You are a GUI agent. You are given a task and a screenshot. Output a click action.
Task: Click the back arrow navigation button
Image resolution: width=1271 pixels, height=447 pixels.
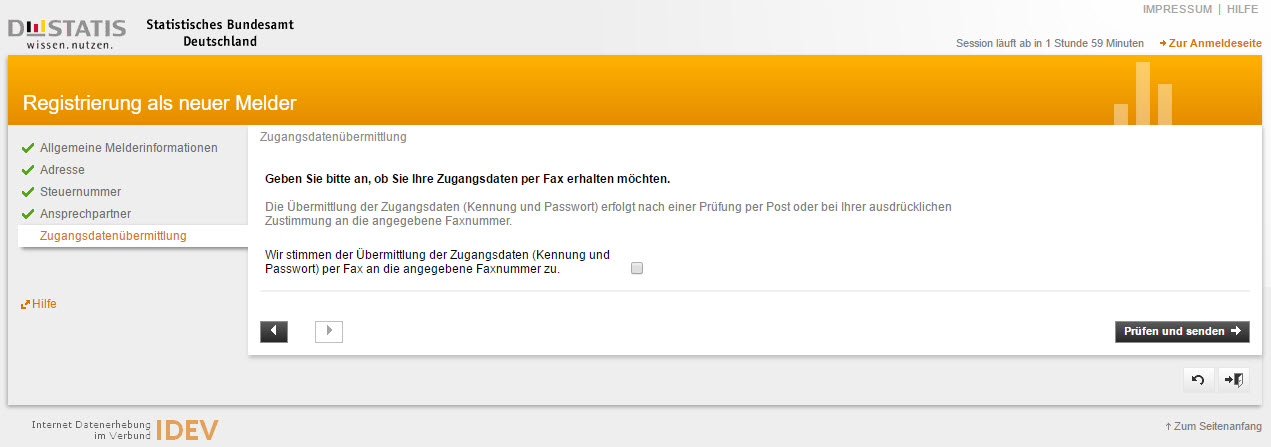coord(274,332)
